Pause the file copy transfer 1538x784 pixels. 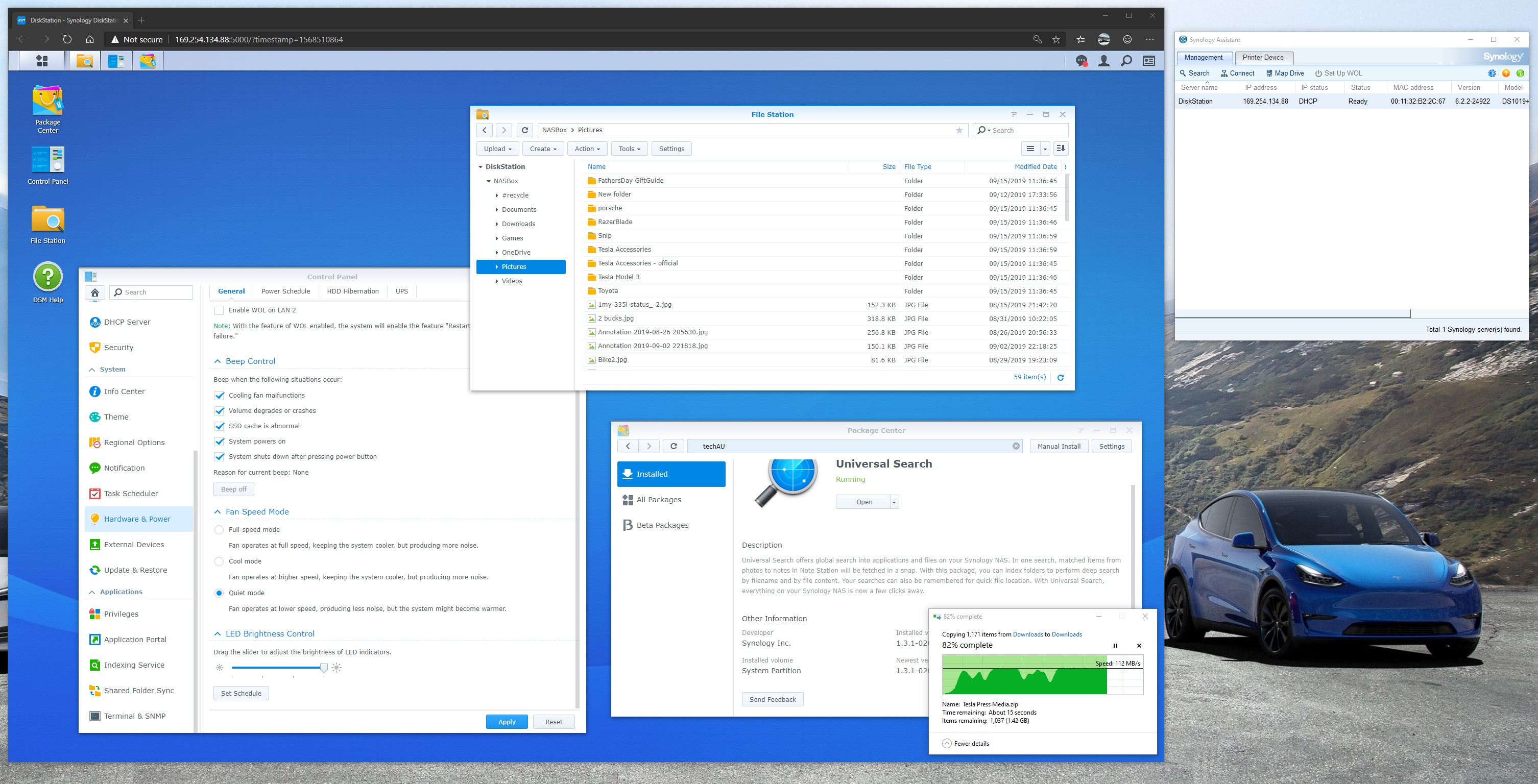pyautogui.click(x=1115, y=646)
